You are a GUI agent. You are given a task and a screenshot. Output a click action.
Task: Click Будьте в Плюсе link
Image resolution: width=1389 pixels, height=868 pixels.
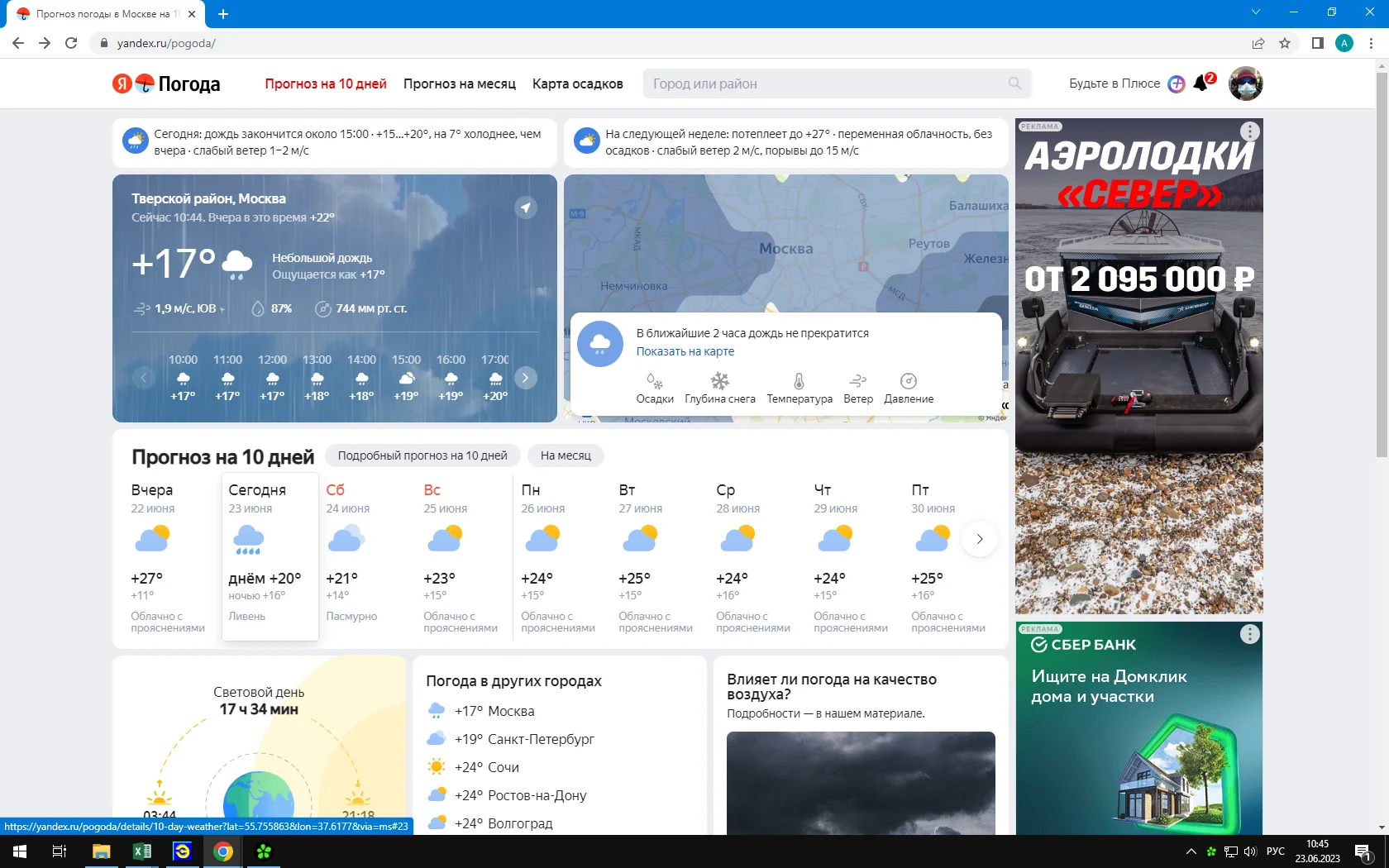click(x=1115, y=83)
